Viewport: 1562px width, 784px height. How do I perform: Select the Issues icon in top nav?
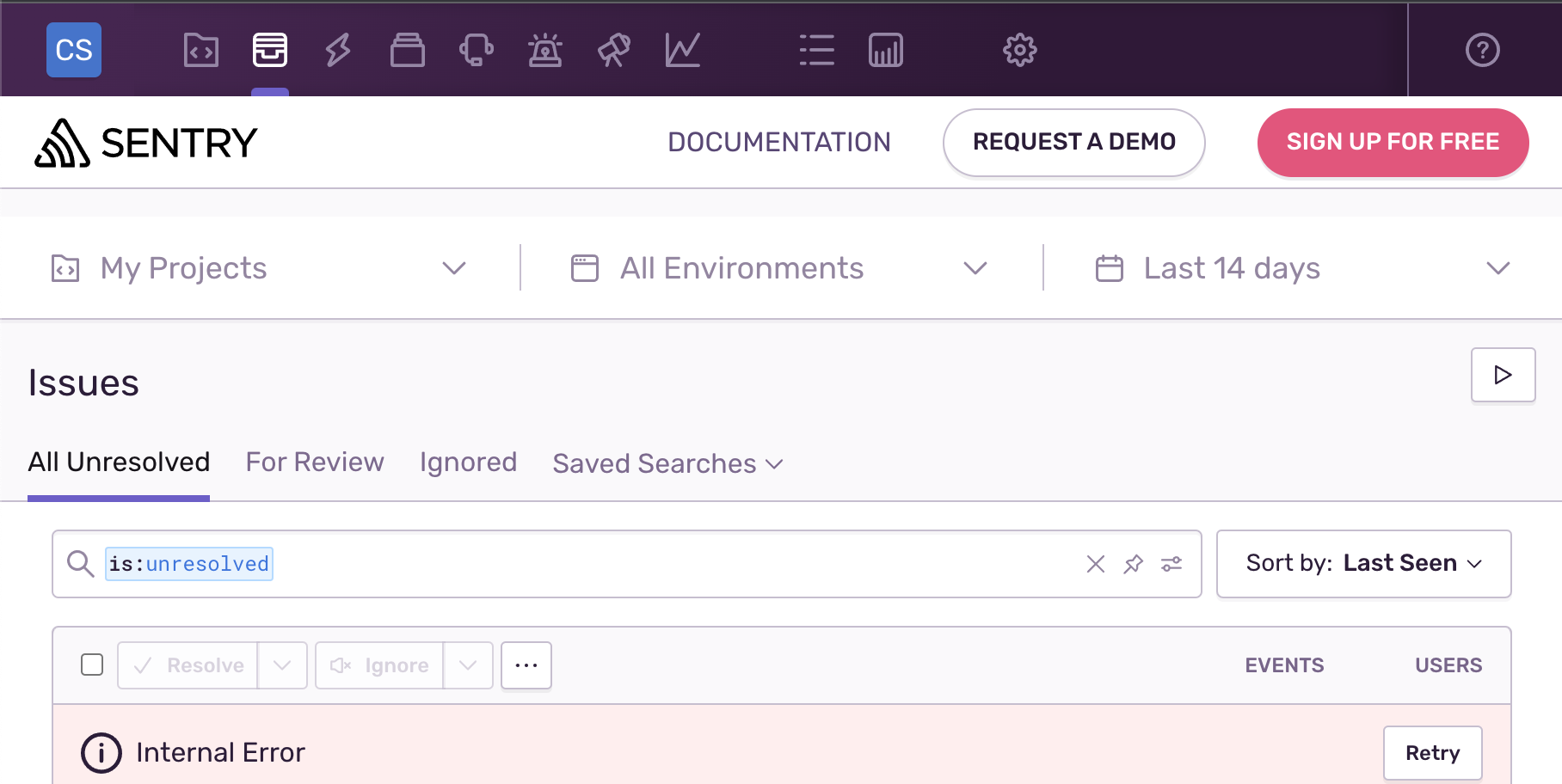coord(270,50)
